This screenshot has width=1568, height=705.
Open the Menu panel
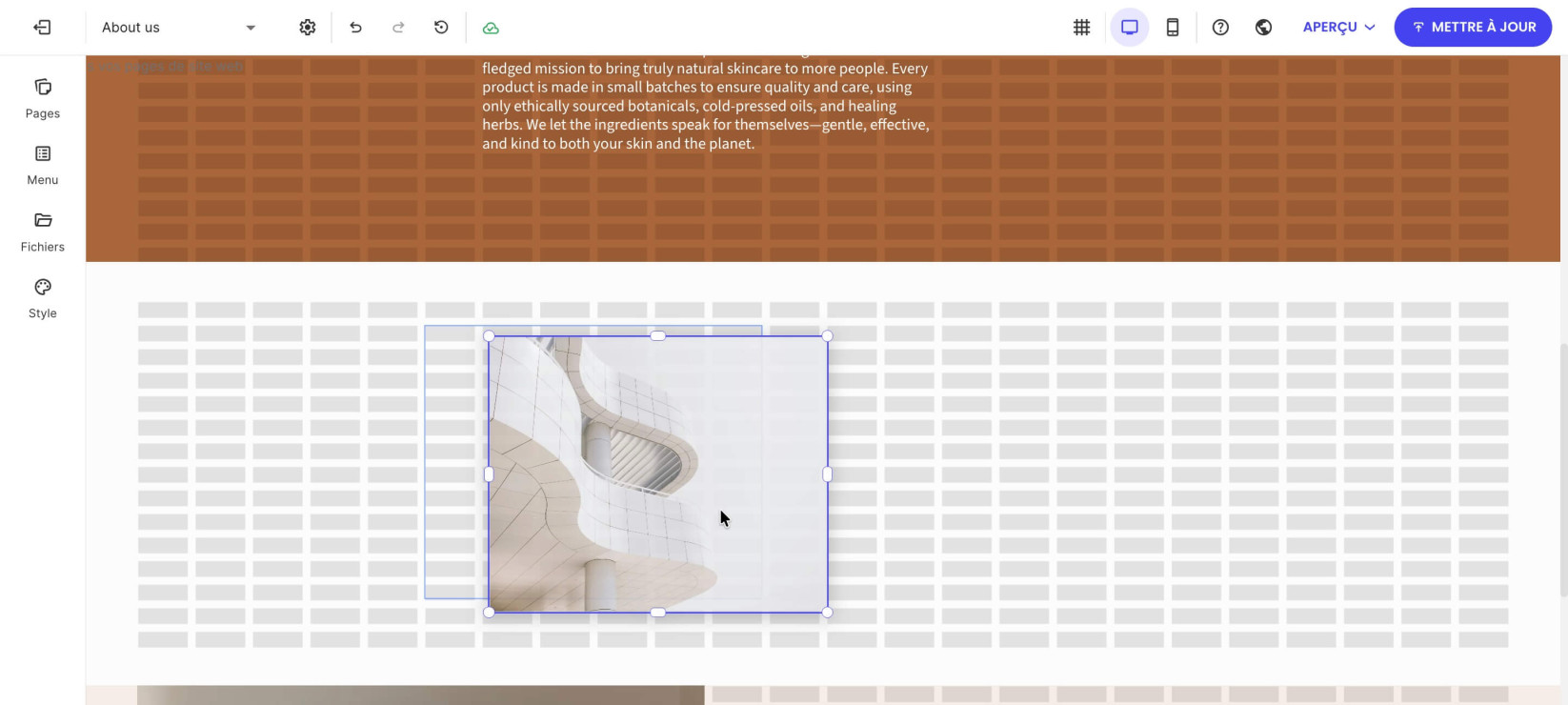click(x=43, y=166)
